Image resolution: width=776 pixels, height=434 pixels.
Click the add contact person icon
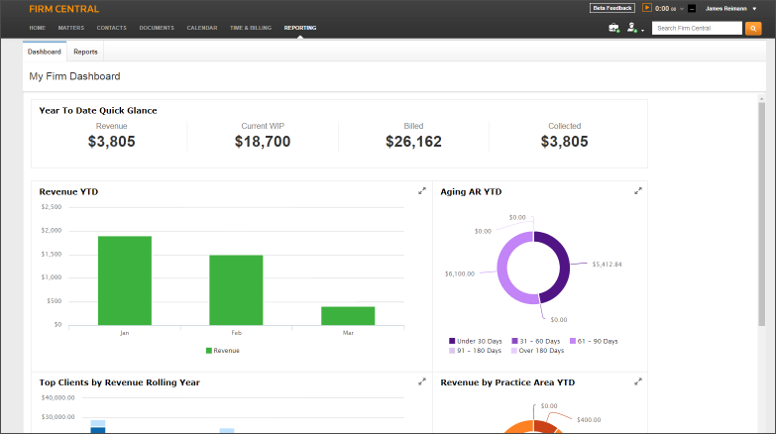tap(632, 28)
